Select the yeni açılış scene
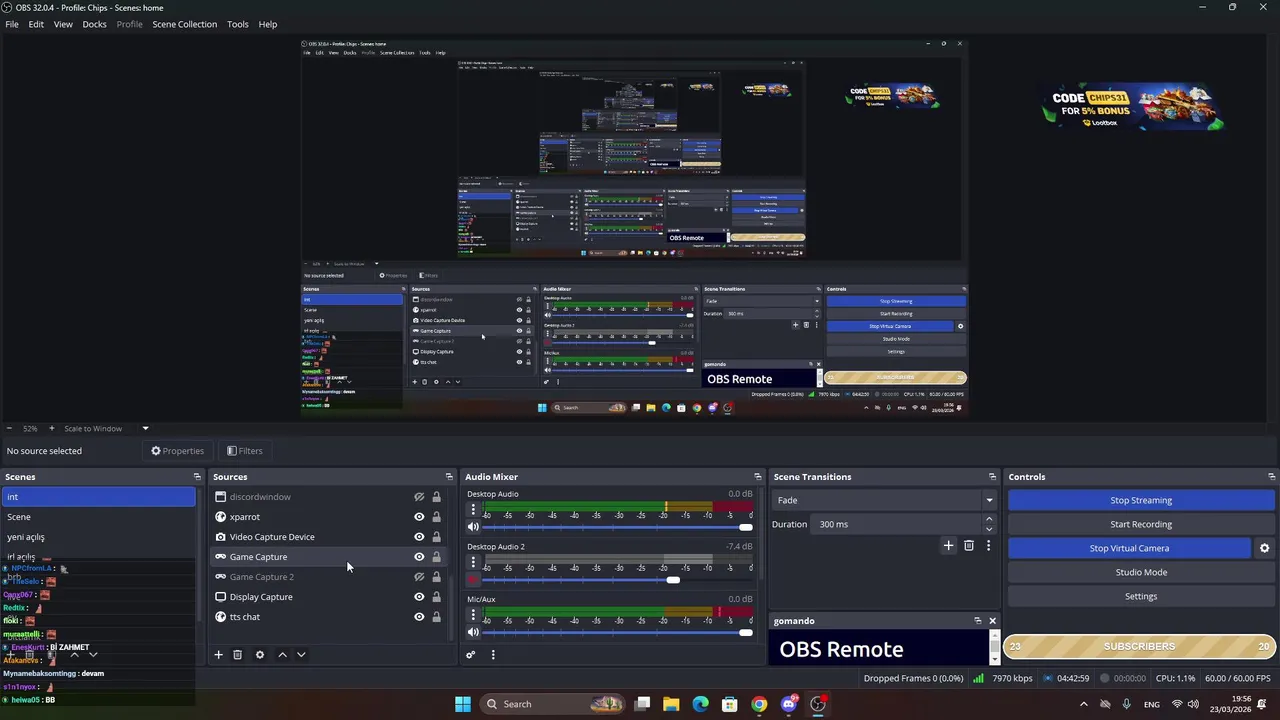Viewport: 1280px width, 720px height. point(98,537)
